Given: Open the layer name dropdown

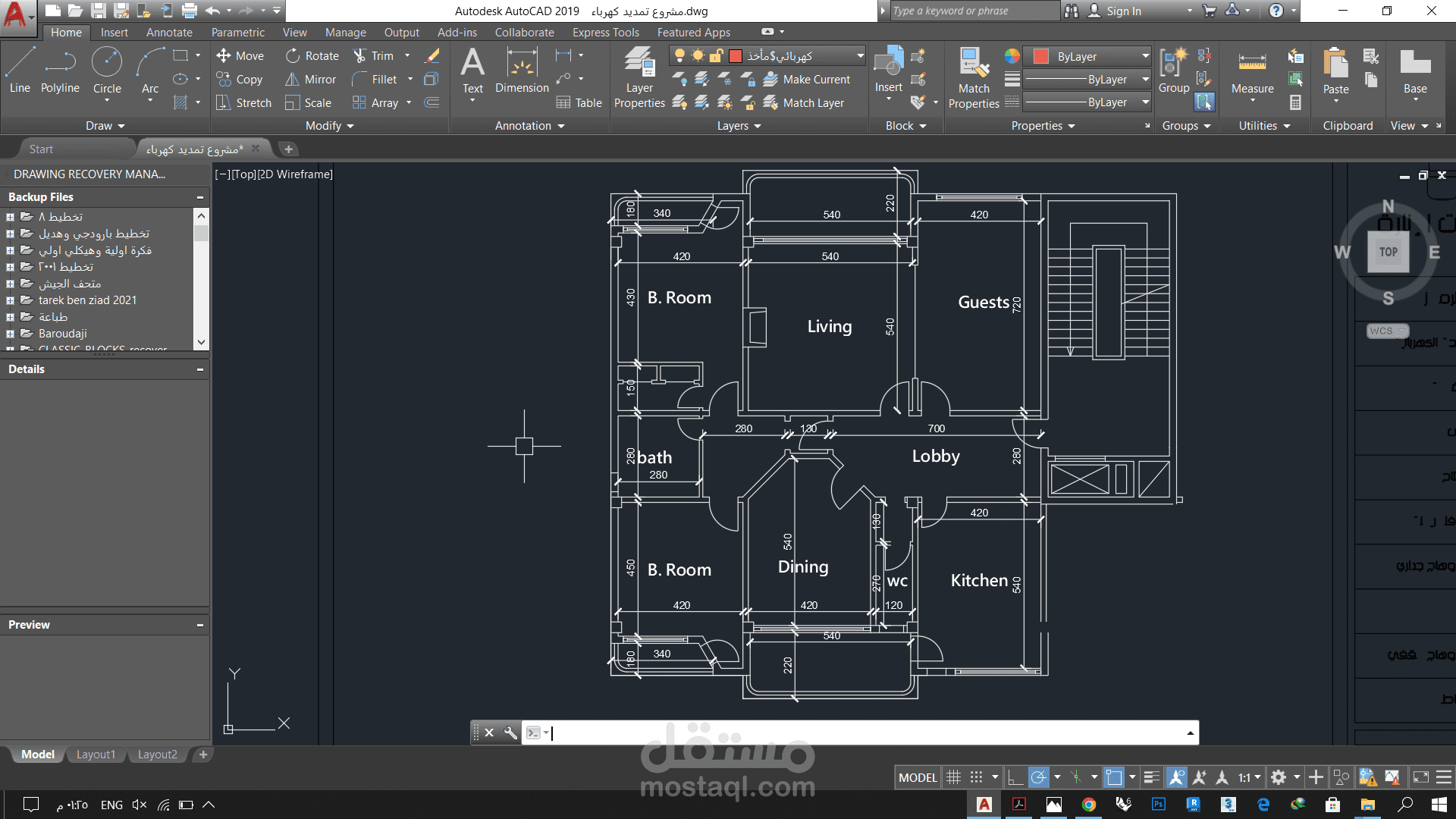Looking at the screenshot, I should (860, 55).
